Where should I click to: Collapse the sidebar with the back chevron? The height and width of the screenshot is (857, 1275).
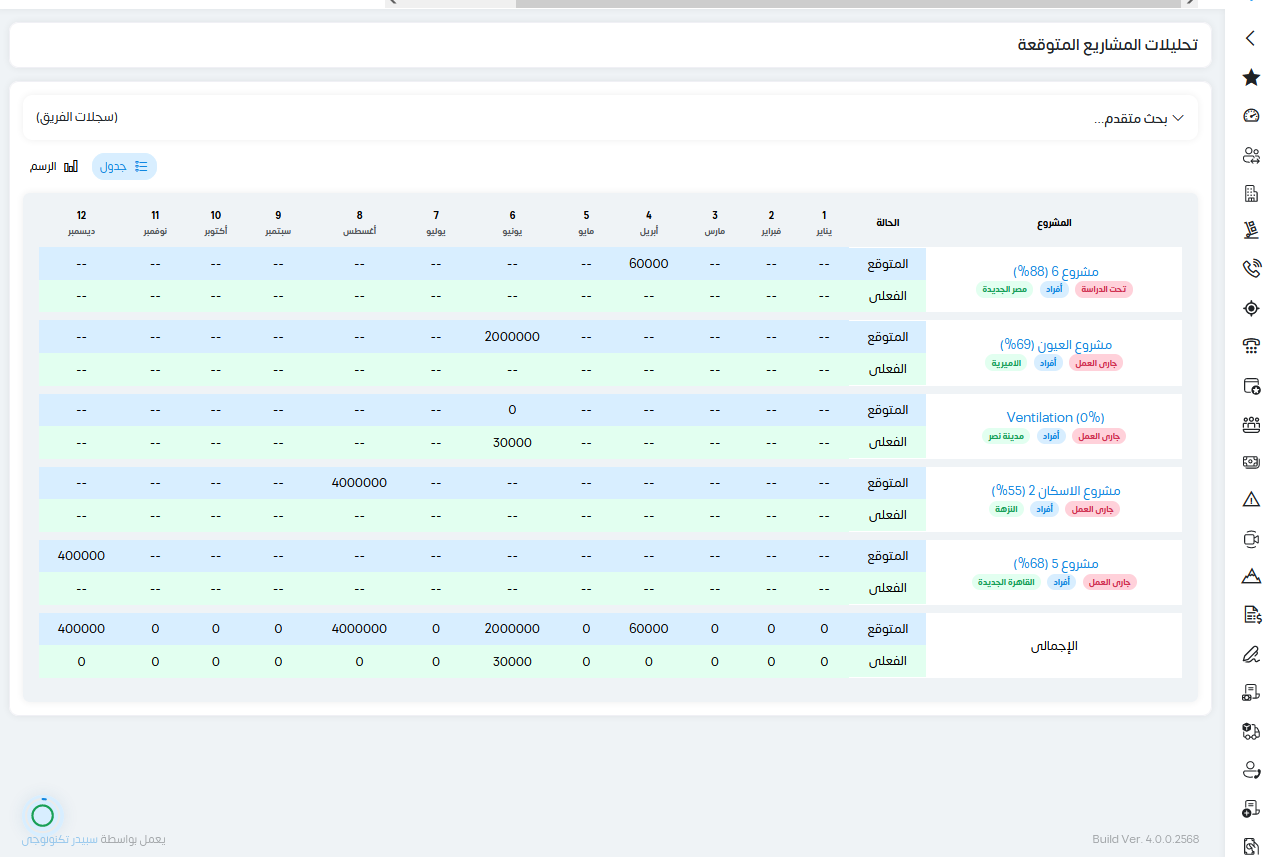(x=1250, y=38)
